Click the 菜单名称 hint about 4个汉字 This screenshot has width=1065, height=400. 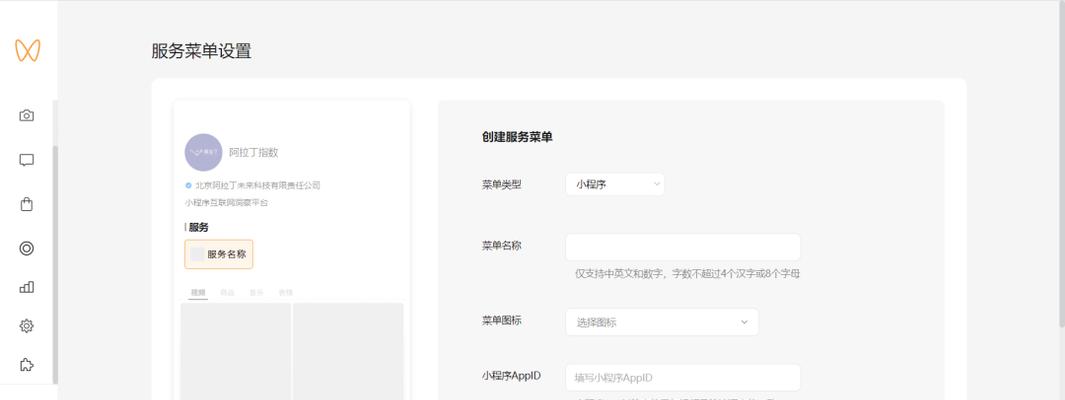click(687, 274)
